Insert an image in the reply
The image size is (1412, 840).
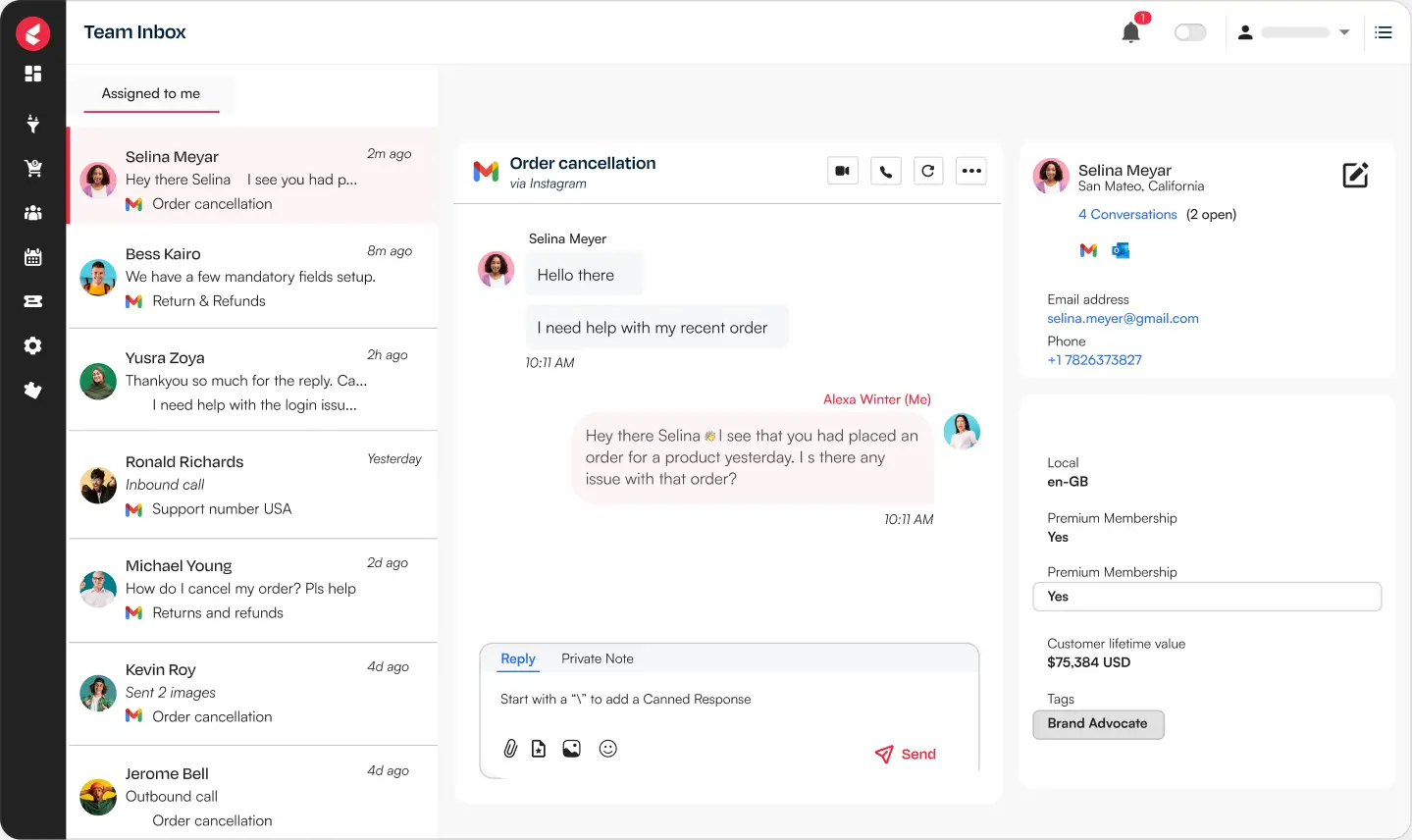point(572,749)
